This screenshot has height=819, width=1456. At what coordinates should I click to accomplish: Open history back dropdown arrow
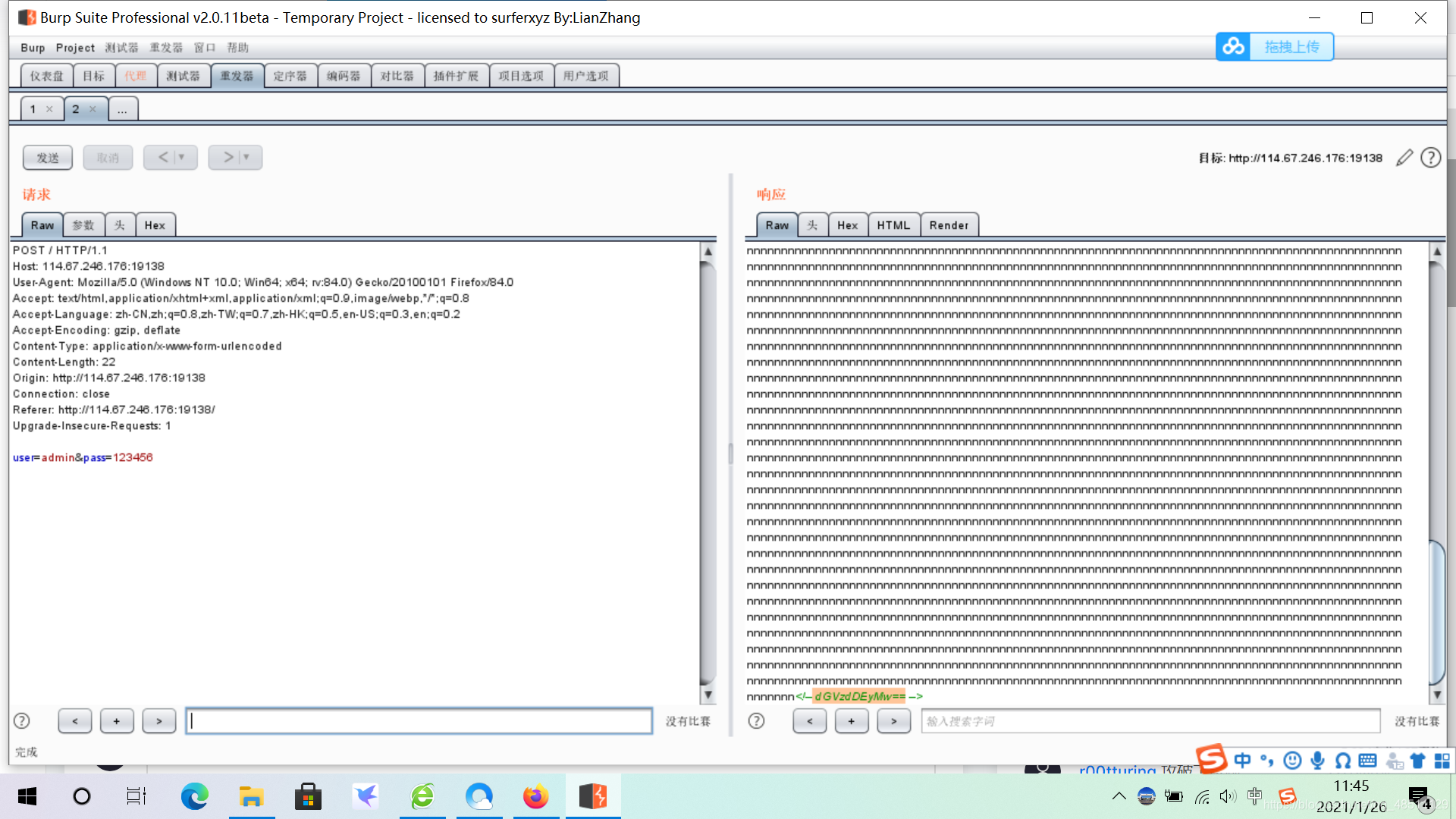[181, 157]
